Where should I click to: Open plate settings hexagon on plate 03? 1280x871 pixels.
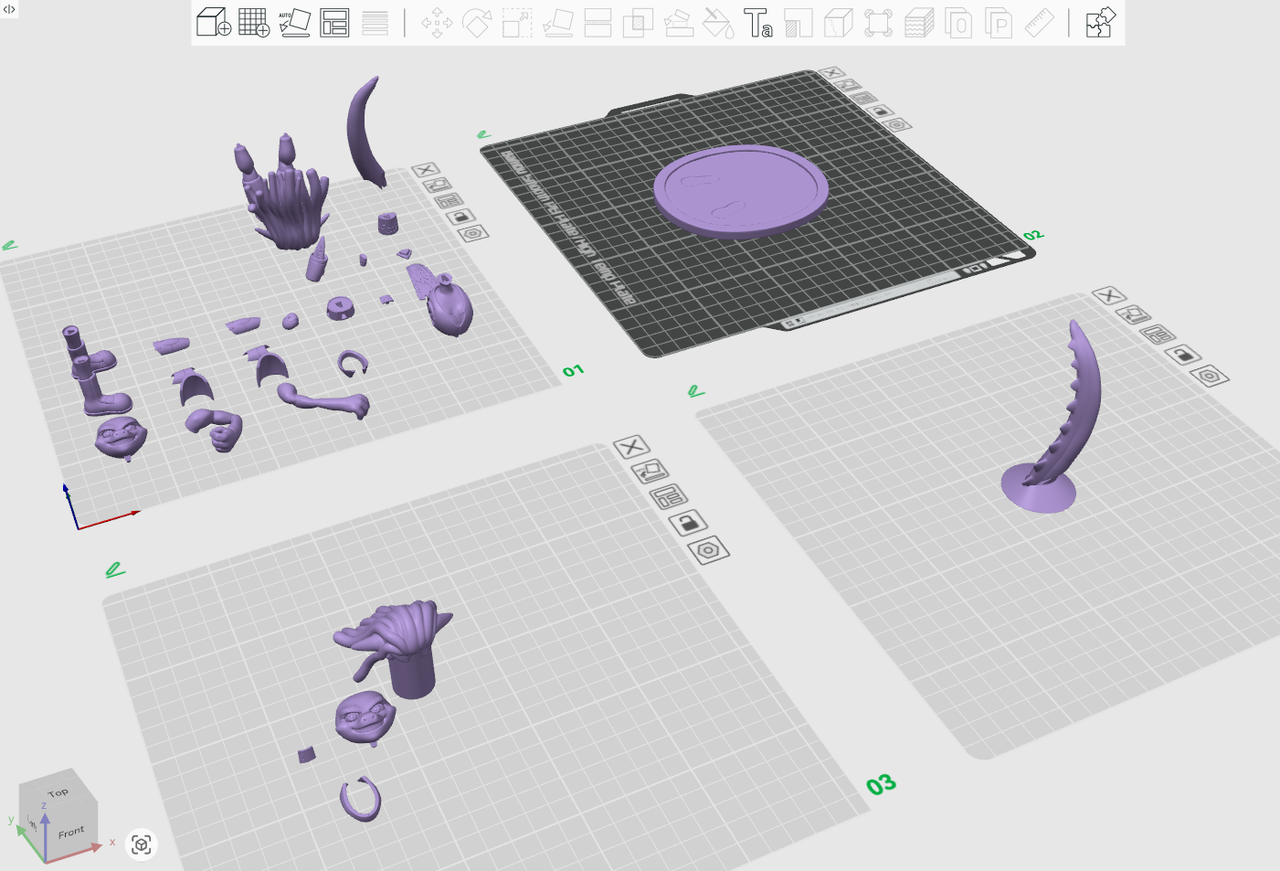[708, 549]
